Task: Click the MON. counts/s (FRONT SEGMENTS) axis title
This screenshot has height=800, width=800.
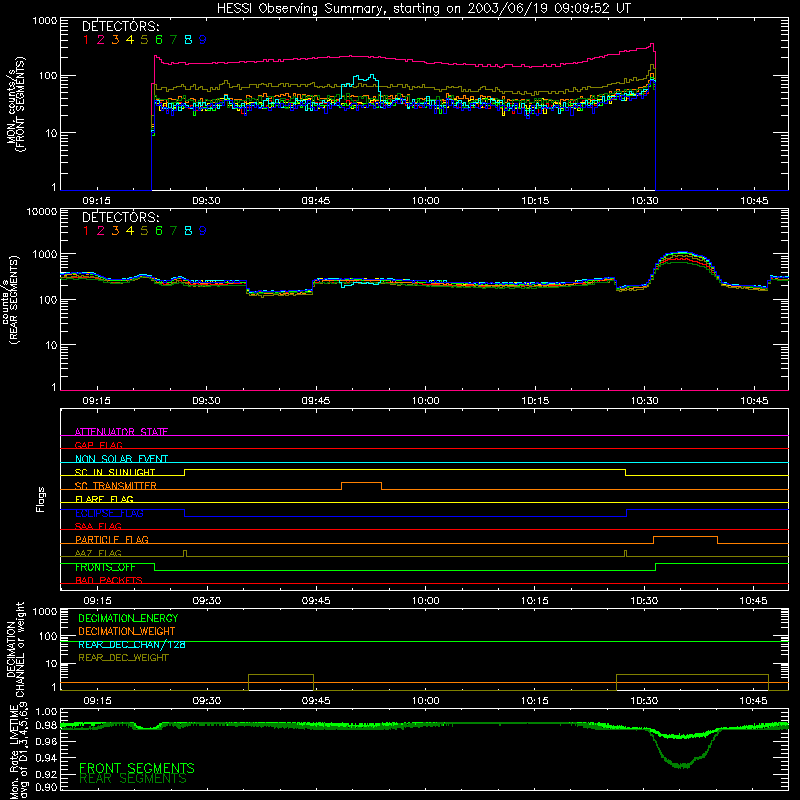Action: 15,104
